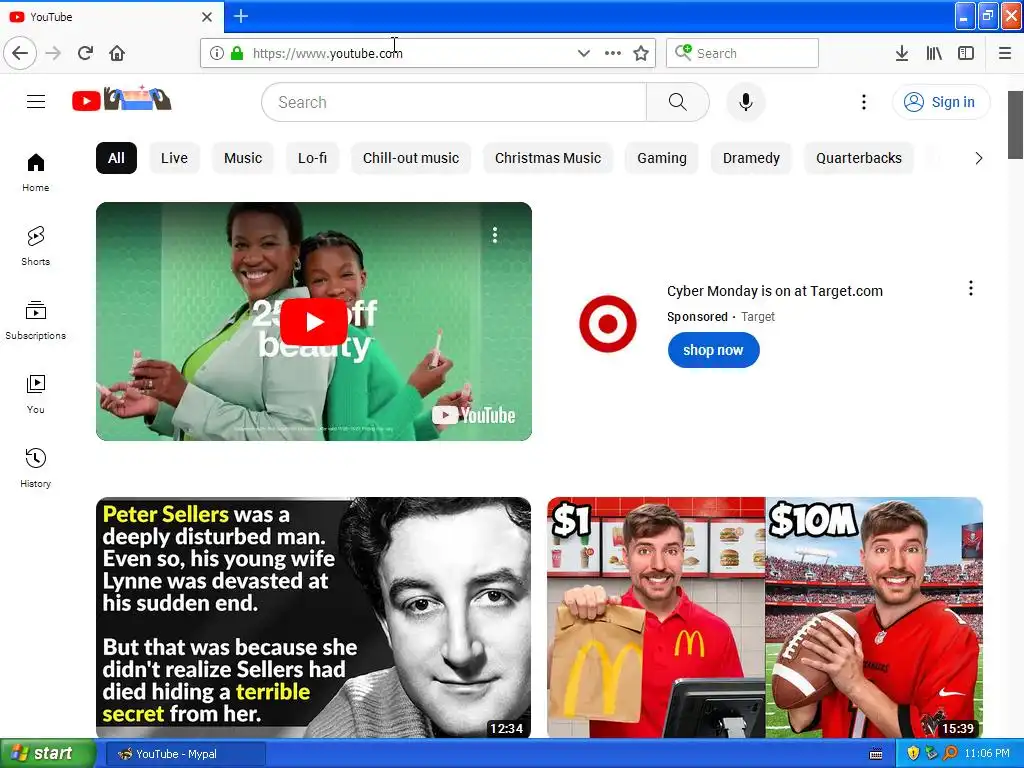Open the browser library icon
The width and height of the screenshot is (1024, 768).
(934, 53)
